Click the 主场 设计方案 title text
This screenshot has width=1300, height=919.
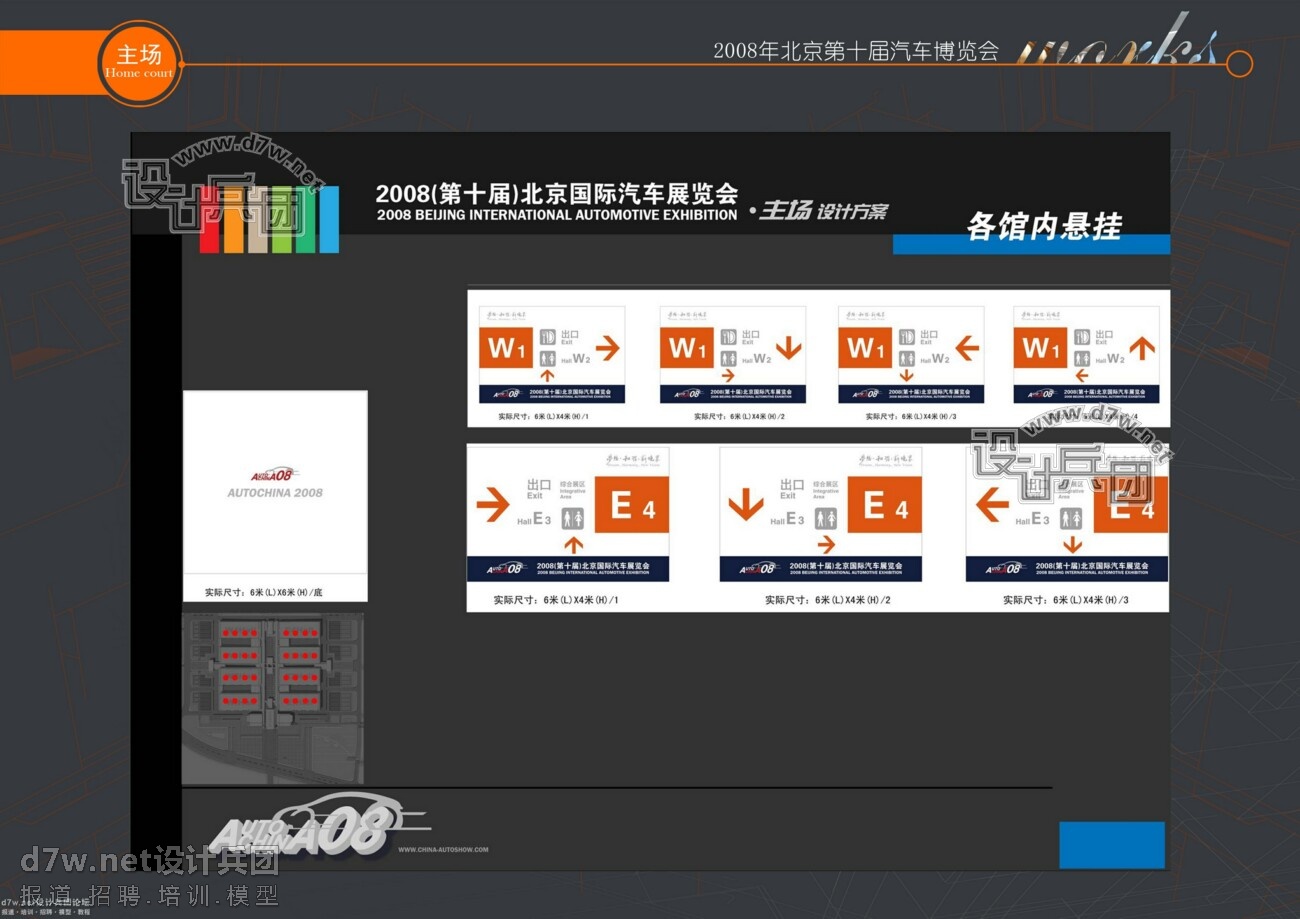pyautogui.click(x=823, y=211)
